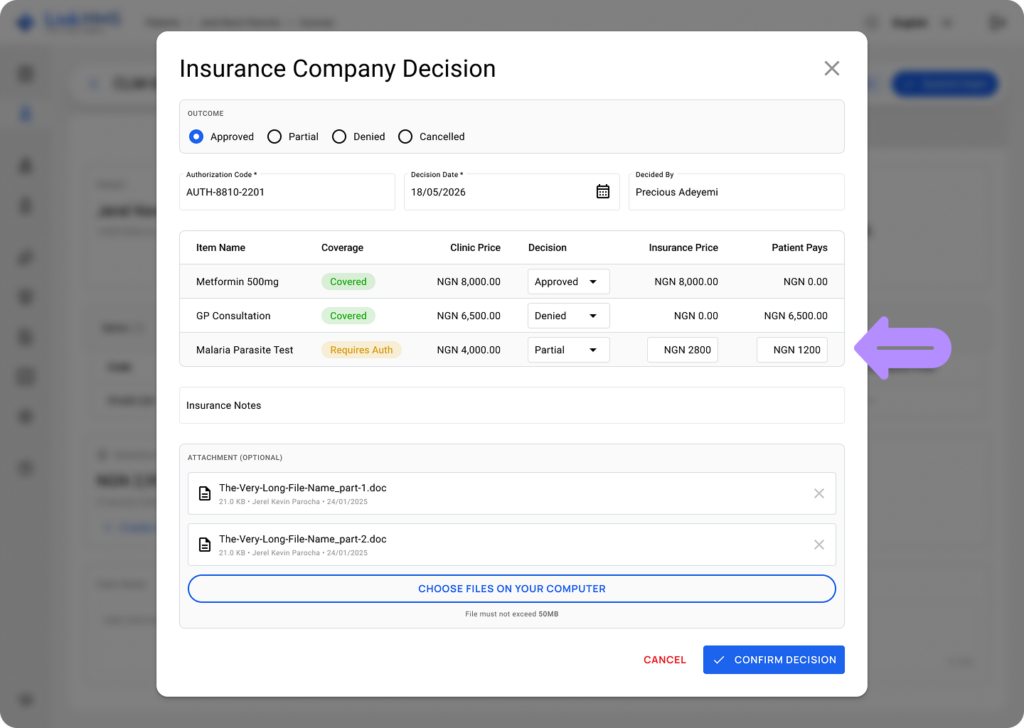Click patient pays NGN 0.00 for Metformin
The height and width of the screenshot is (728, 1024).
click(805, 281)
